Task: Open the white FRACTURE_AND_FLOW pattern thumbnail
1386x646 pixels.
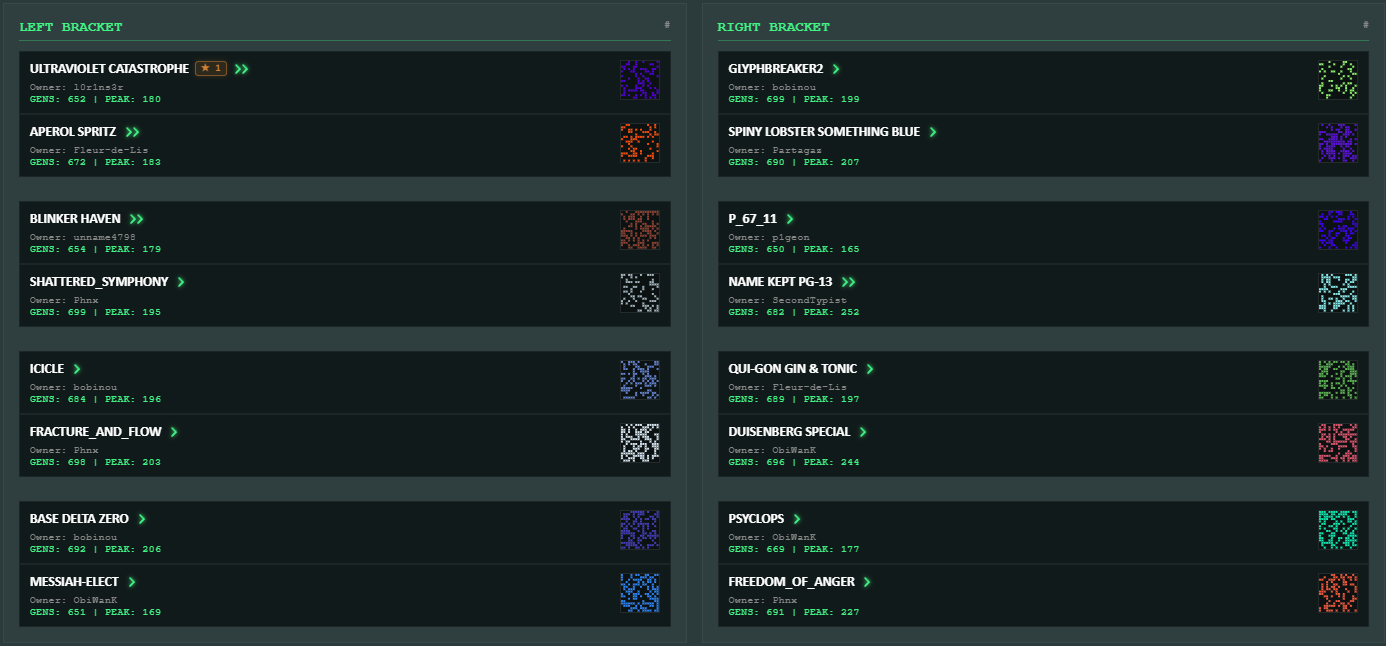Action: pos(640,443)
